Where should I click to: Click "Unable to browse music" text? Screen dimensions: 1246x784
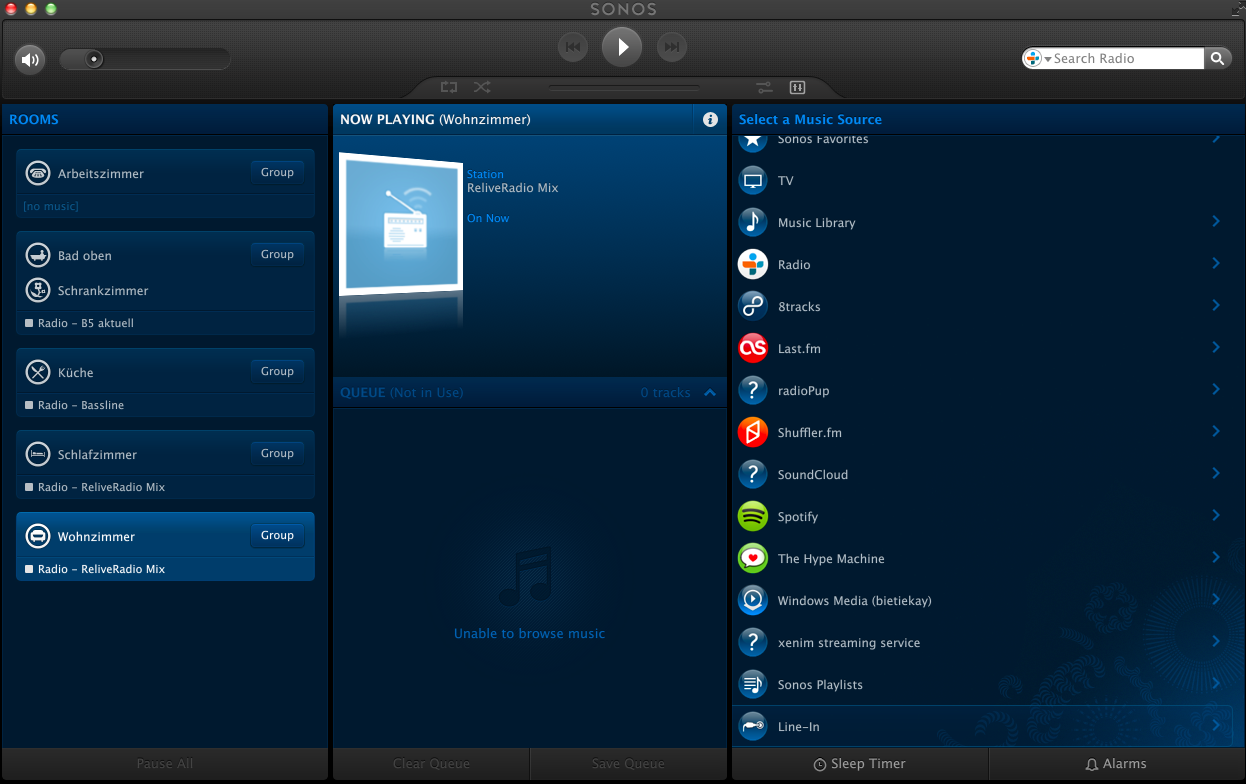(x=529, y=633)
